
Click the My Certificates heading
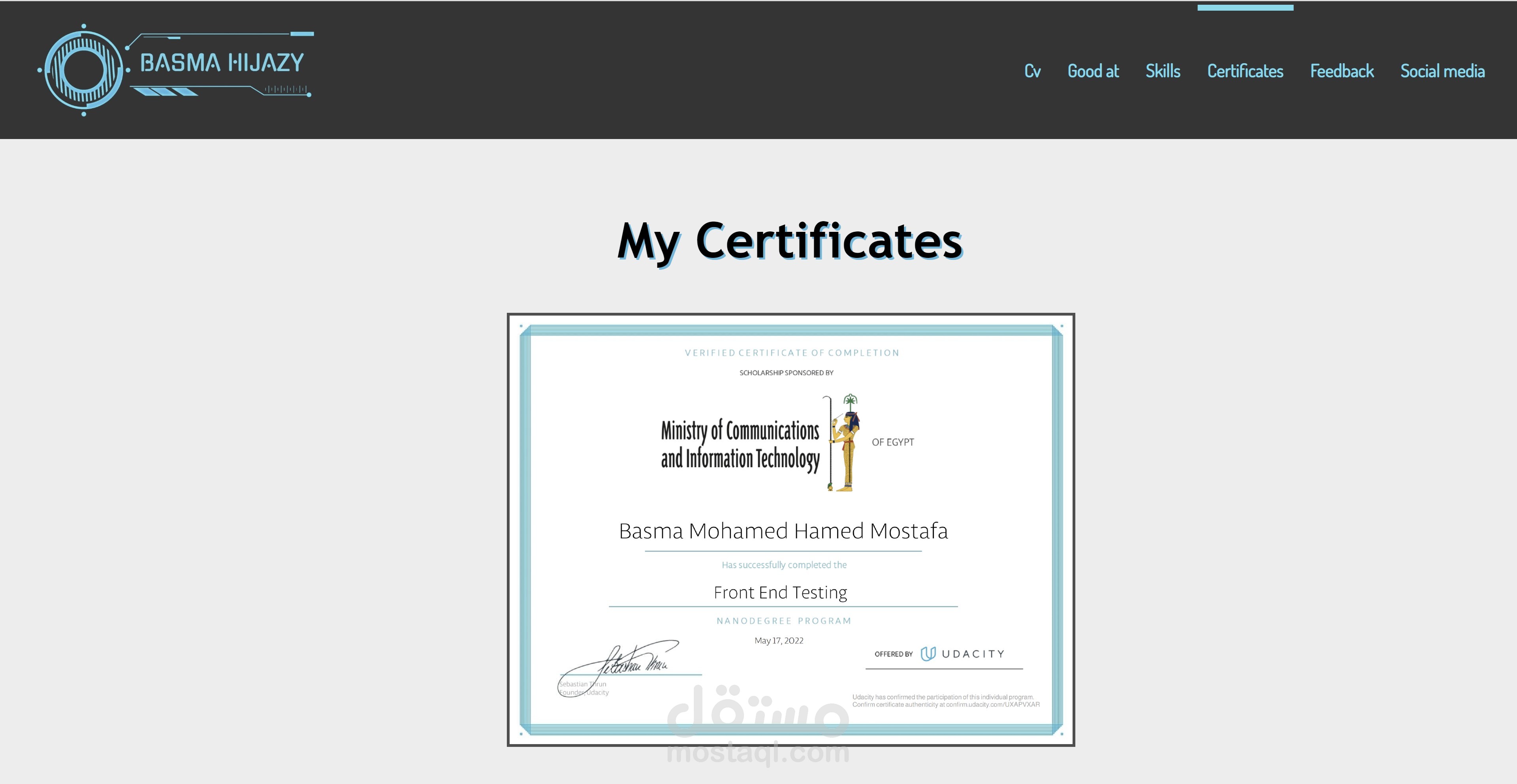[791, 241]
